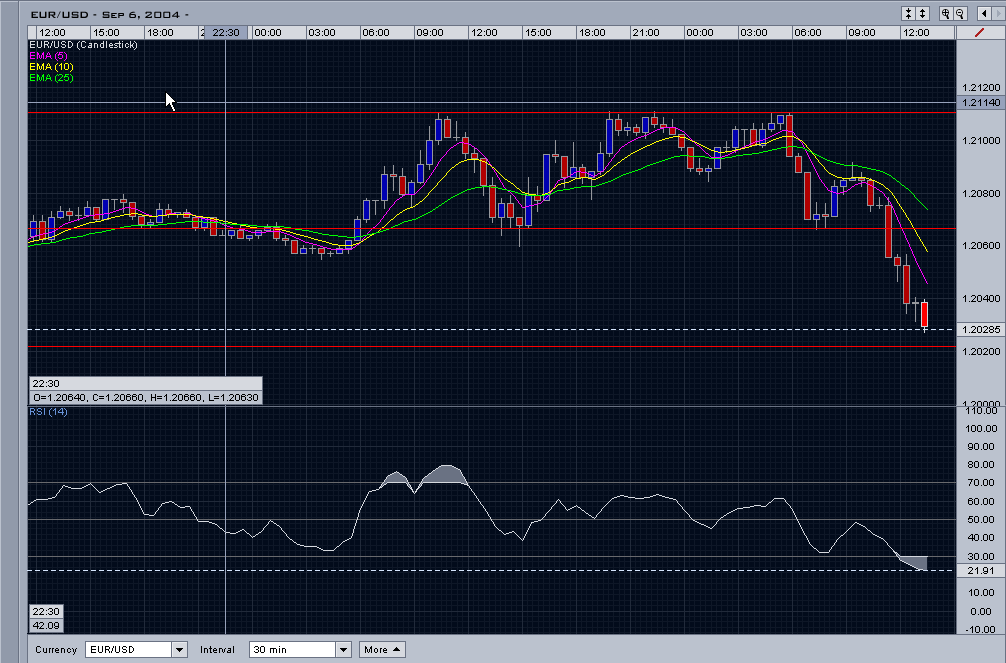
Task: Expand the price scale with outward-arrows icon
Action: [x=921, y=13]
